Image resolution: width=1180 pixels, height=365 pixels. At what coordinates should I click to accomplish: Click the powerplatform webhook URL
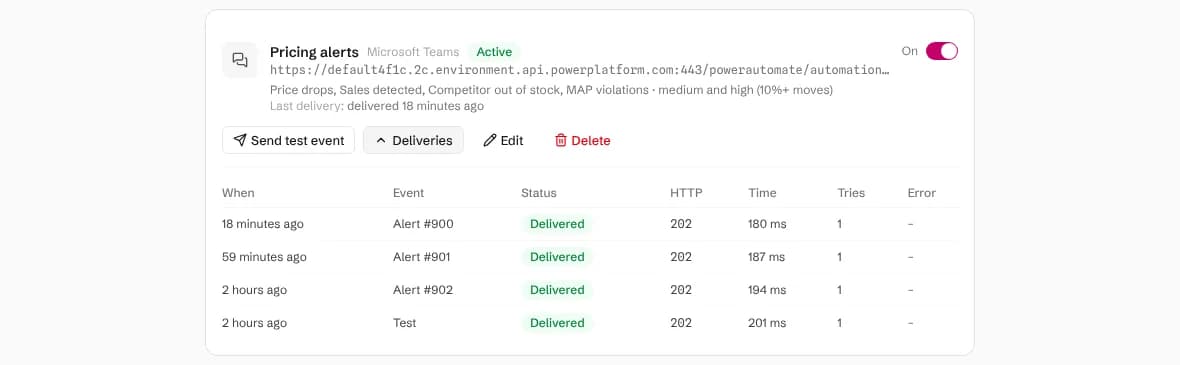(x=579, y=70)
